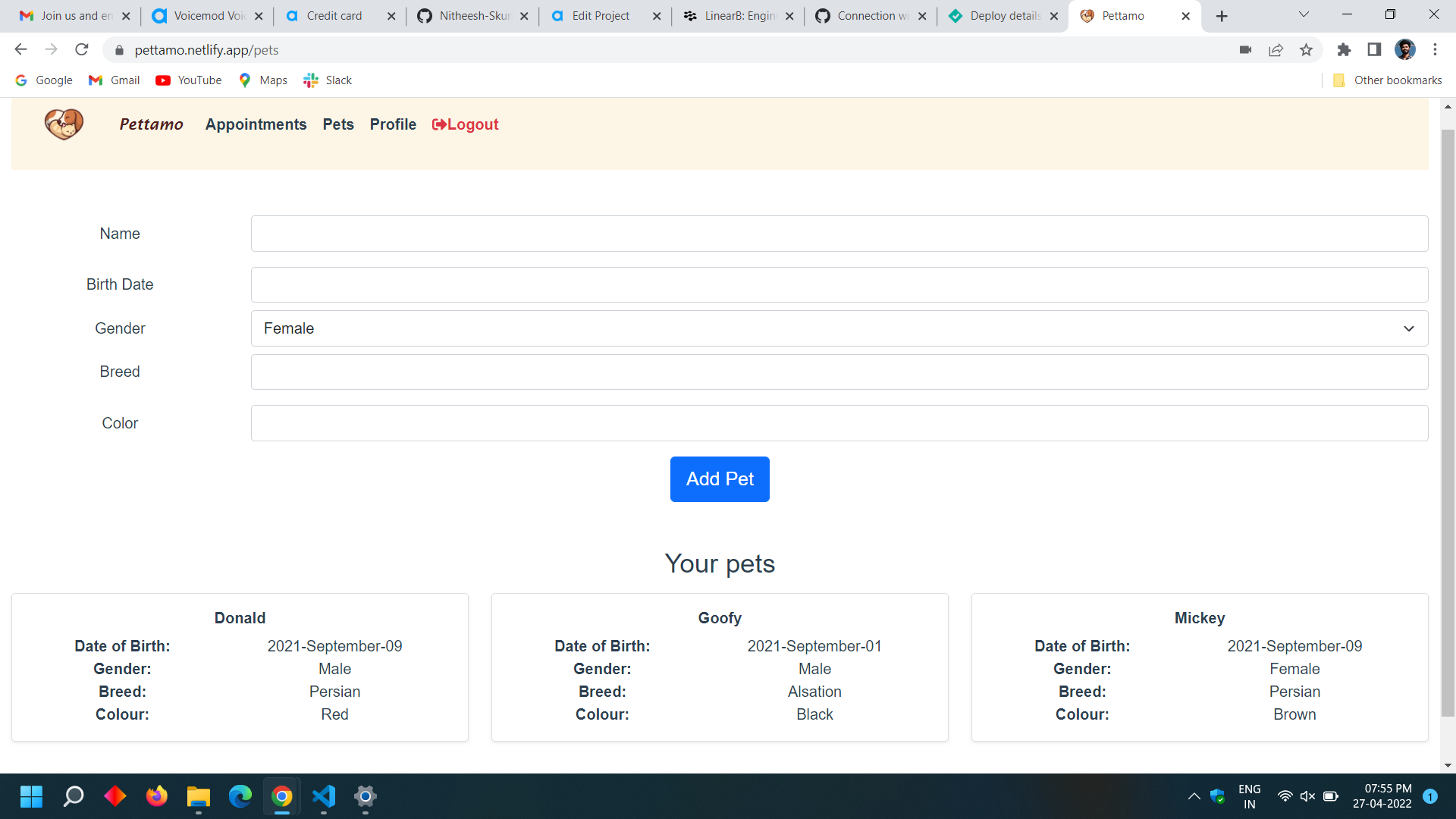Image resolution: width=1456 pixels, height=819 pixels.
Task: Switch to the Deploy details tab
Action: [x=1003, y=16]
